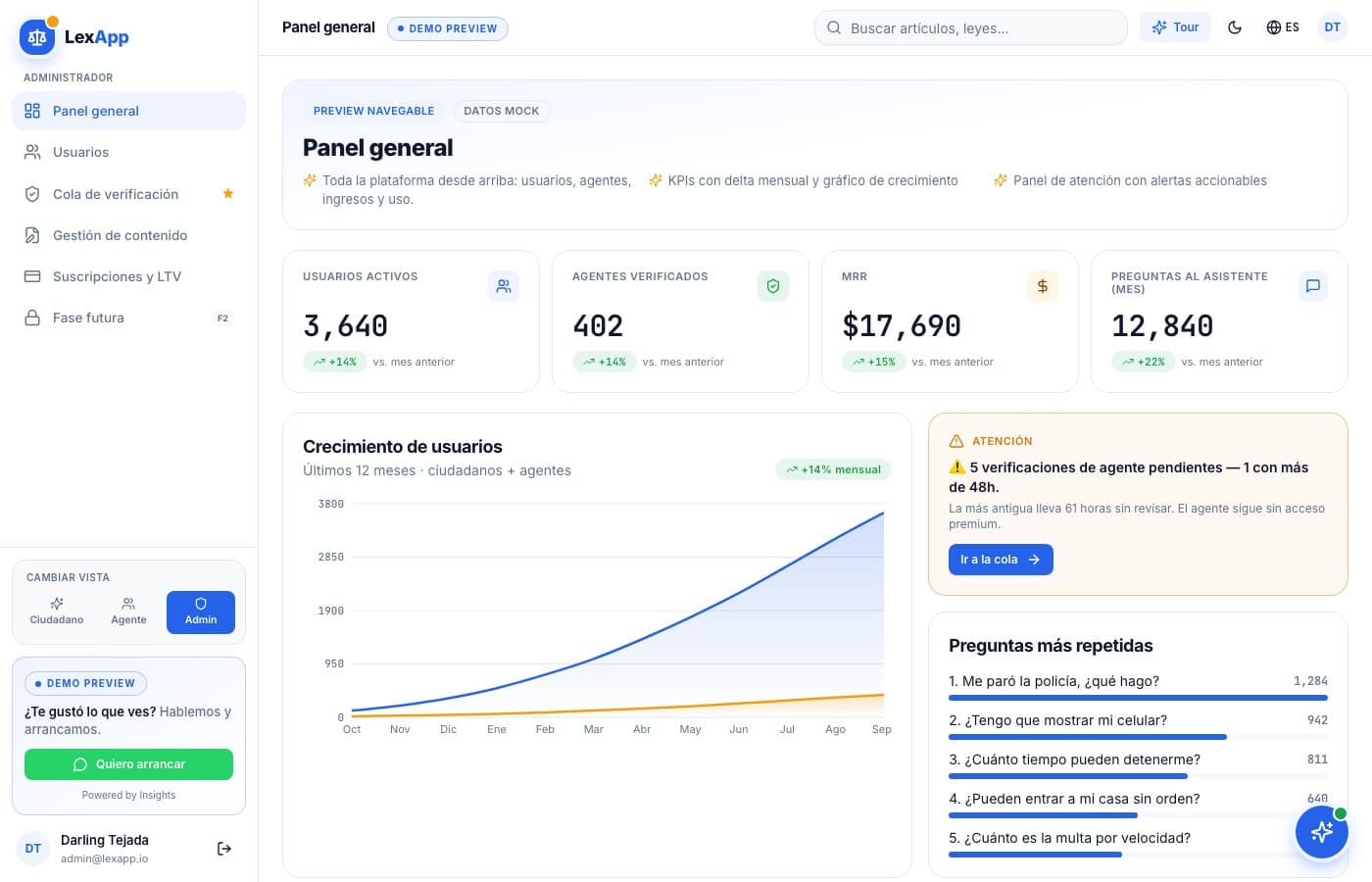Click the '1. Me paró la policía' progress bar

(x=1138, y=698)
